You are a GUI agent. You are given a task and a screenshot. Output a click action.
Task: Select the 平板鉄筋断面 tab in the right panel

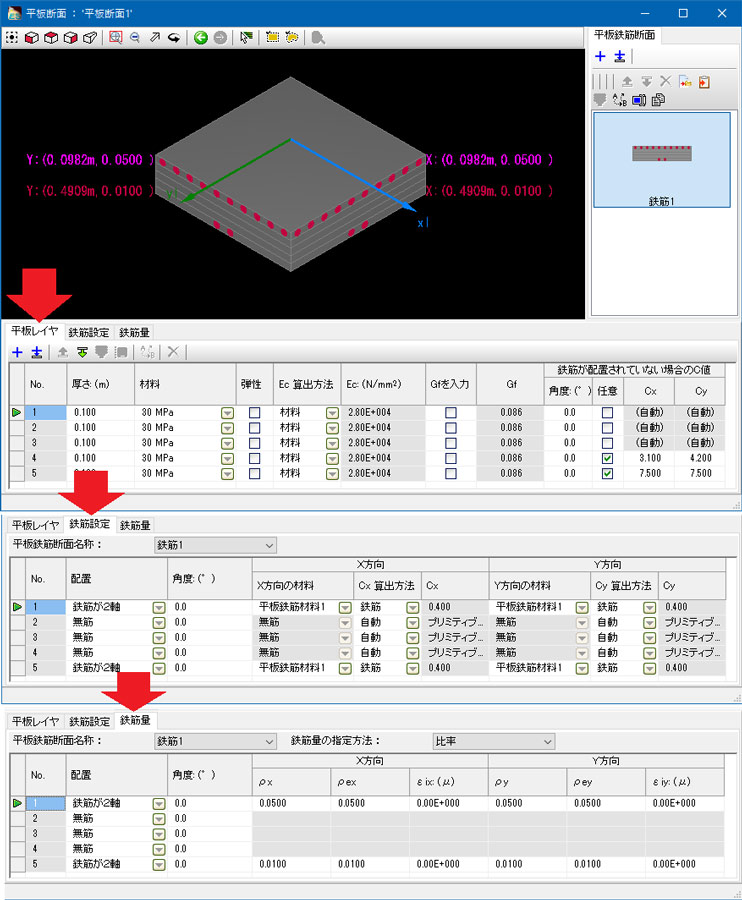[624, 35]
